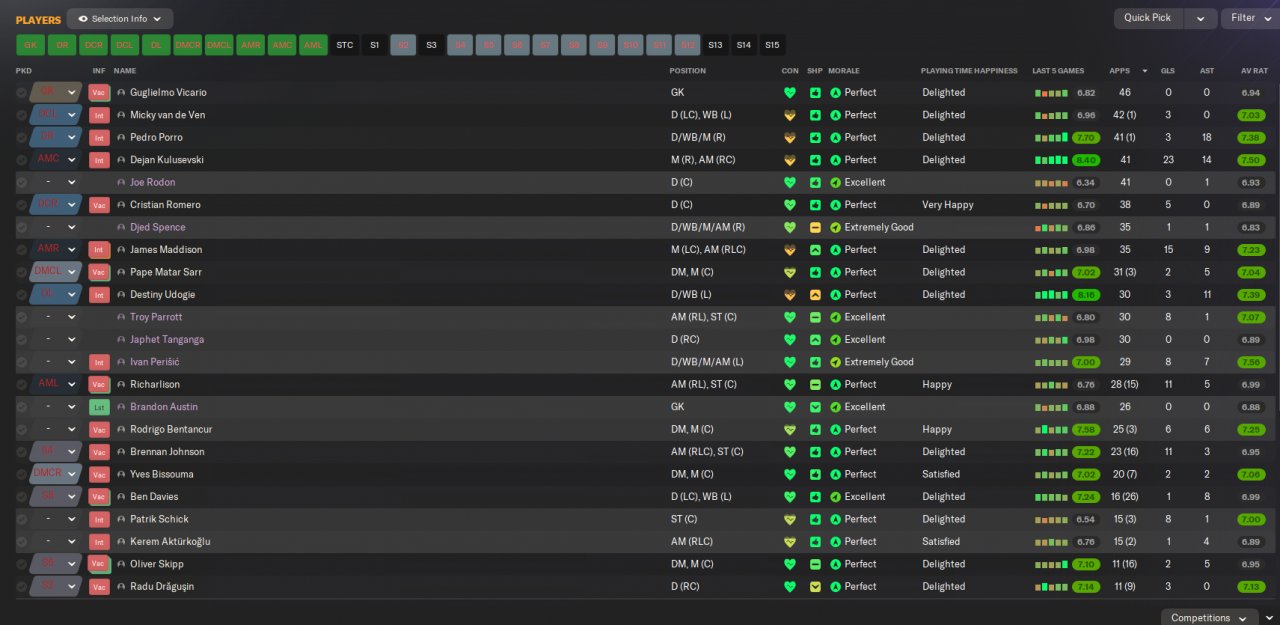Click Patrik Schick's Int info badge
The height and width of the screenshot is (625, 1280).
coord(99,519)
